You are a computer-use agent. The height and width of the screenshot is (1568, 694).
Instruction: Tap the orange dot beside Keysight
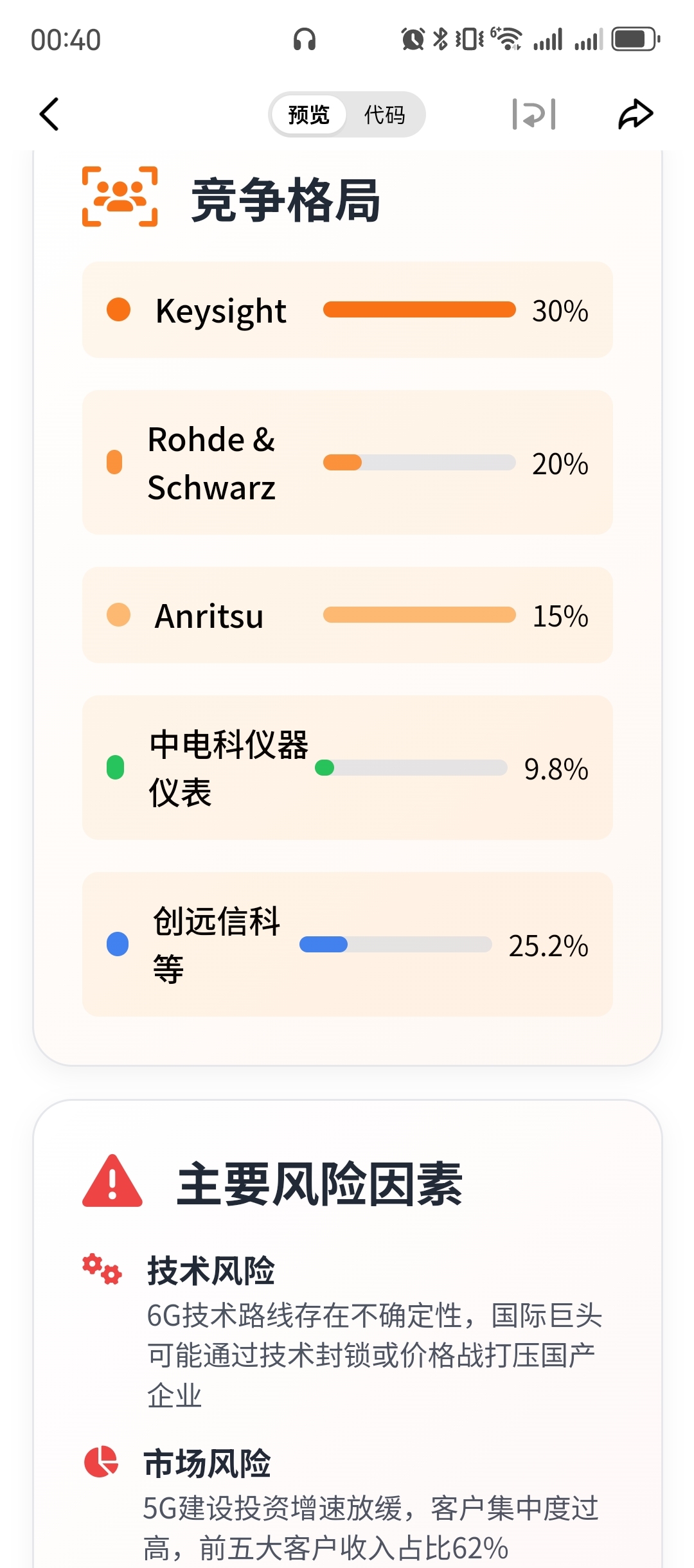(x=119, y=310)
